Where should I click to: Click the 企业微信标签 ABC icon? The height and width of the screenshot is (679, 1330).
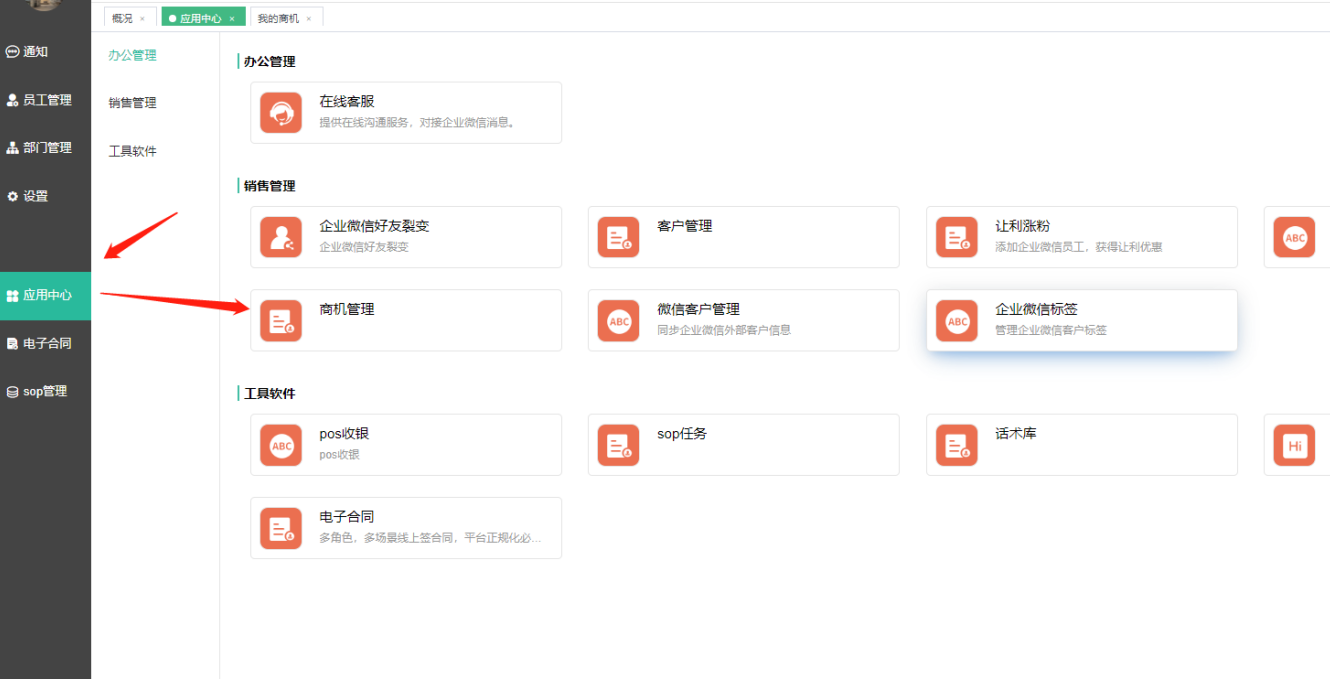957,321
